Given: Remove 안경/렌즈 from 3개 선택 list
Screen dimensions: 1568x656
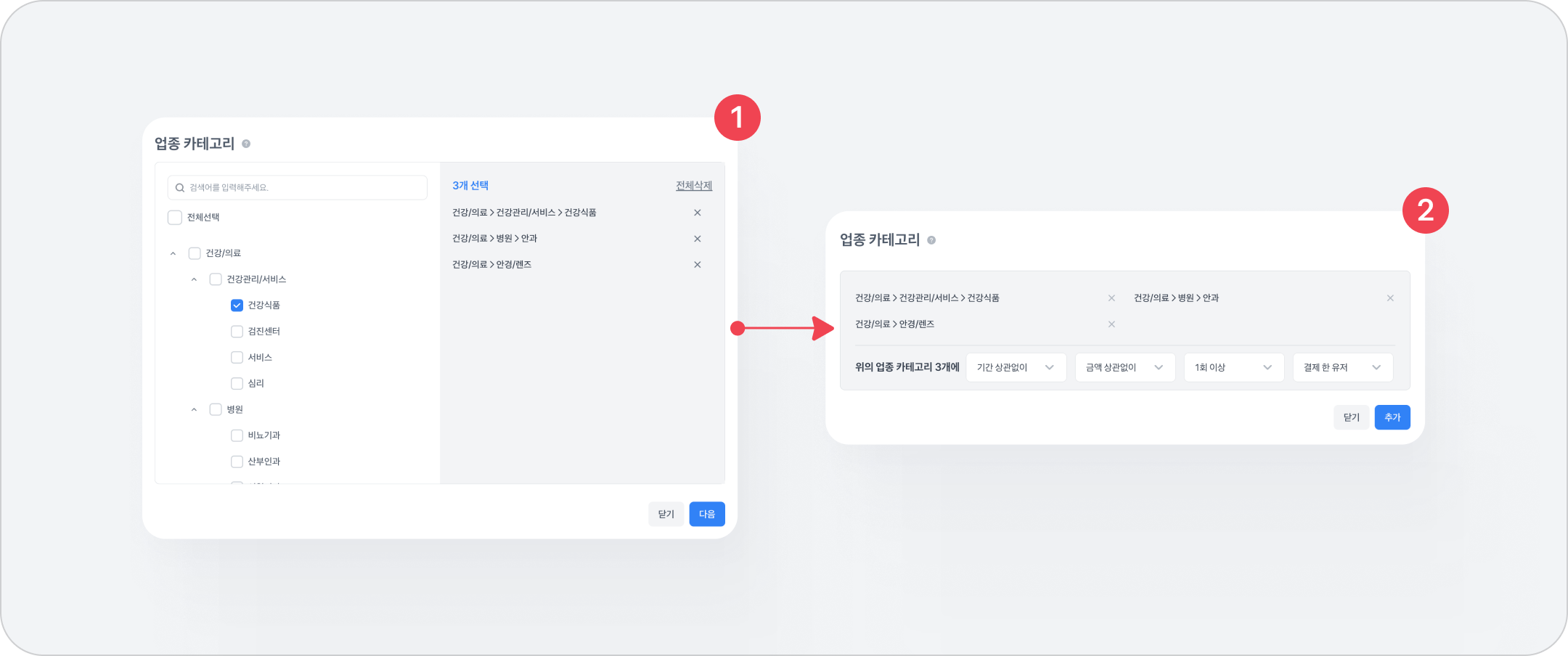Looking at the screenshot, I should click(x=697, y=265).
